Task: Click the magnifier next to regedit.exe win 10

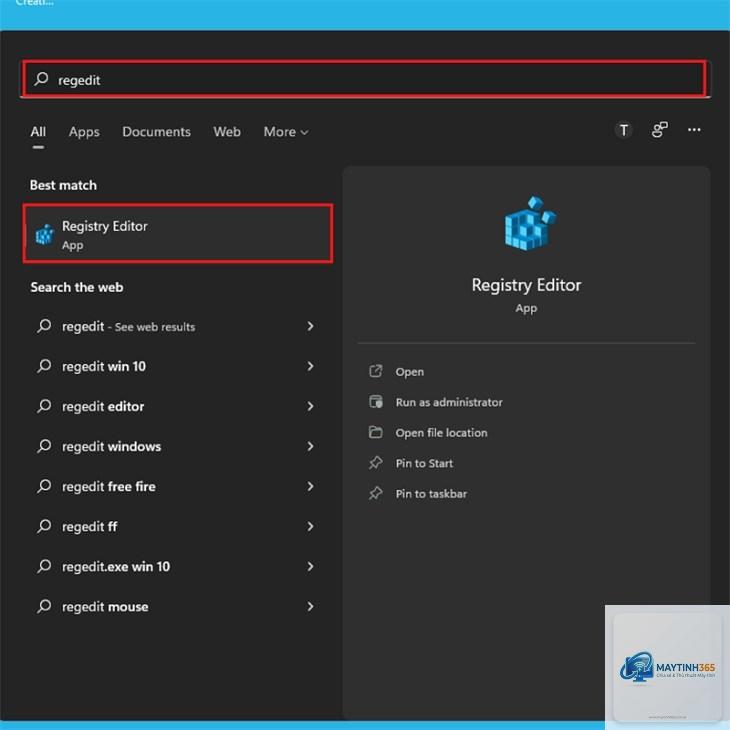Action: 44,566
